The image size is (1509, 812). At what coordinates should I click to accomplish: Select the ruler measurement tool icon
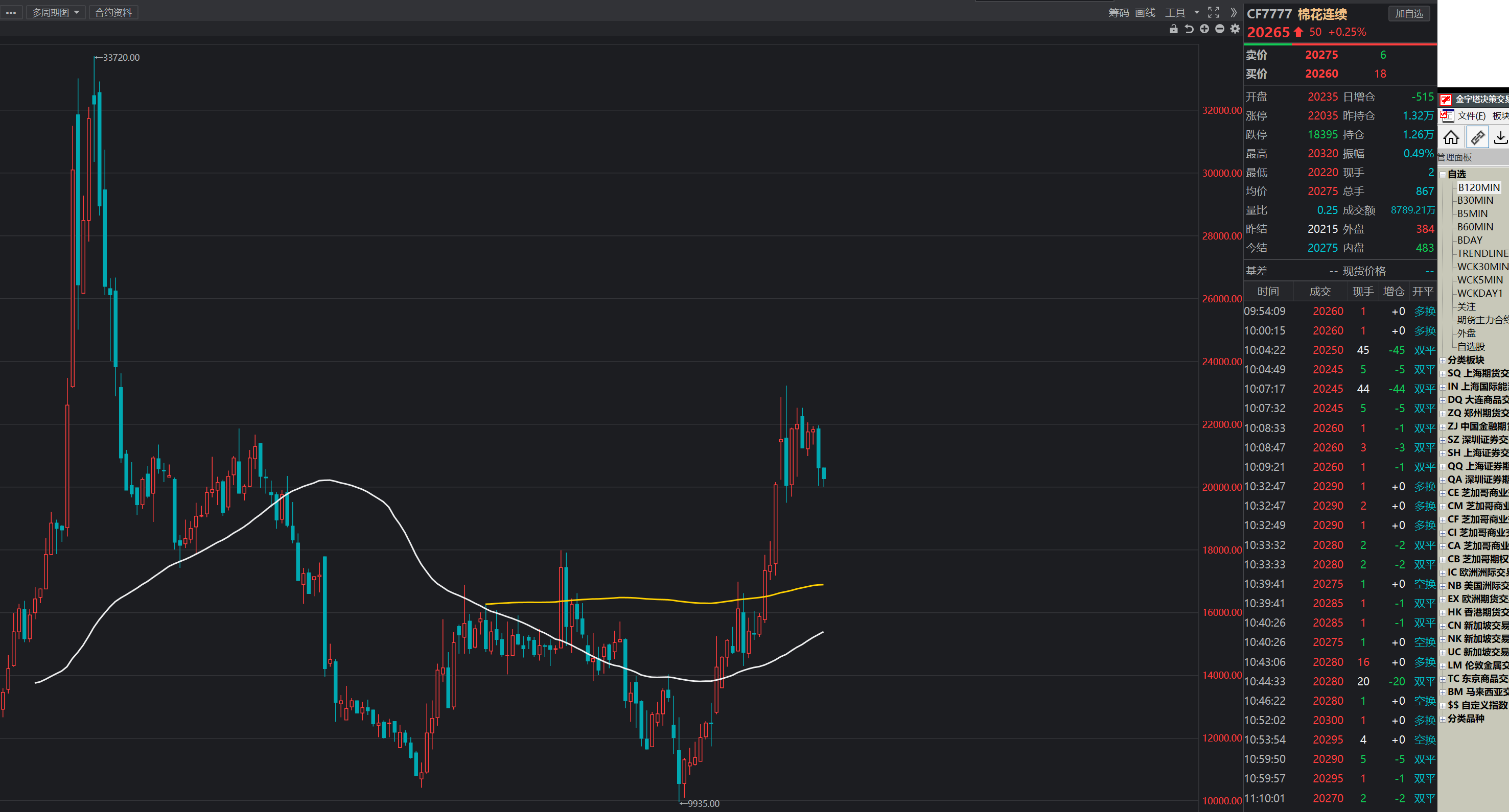[x=1477, y=137]
